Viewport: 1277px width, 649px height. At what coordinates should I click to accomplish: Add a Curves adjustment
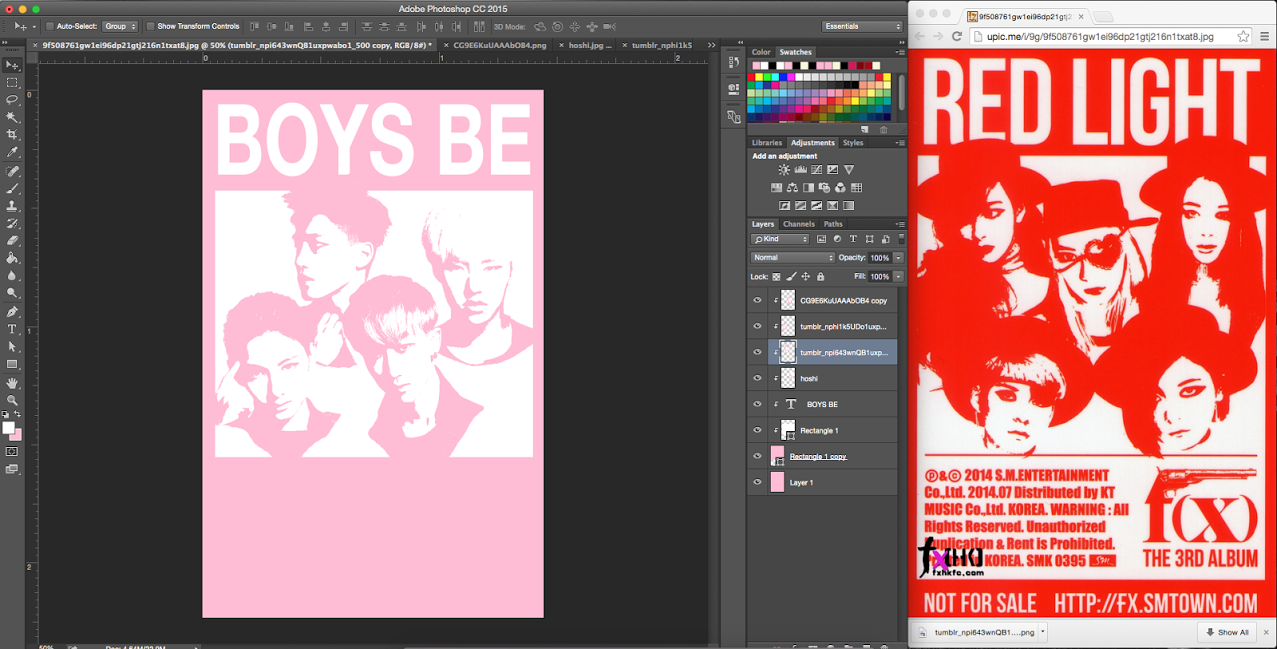816,170
